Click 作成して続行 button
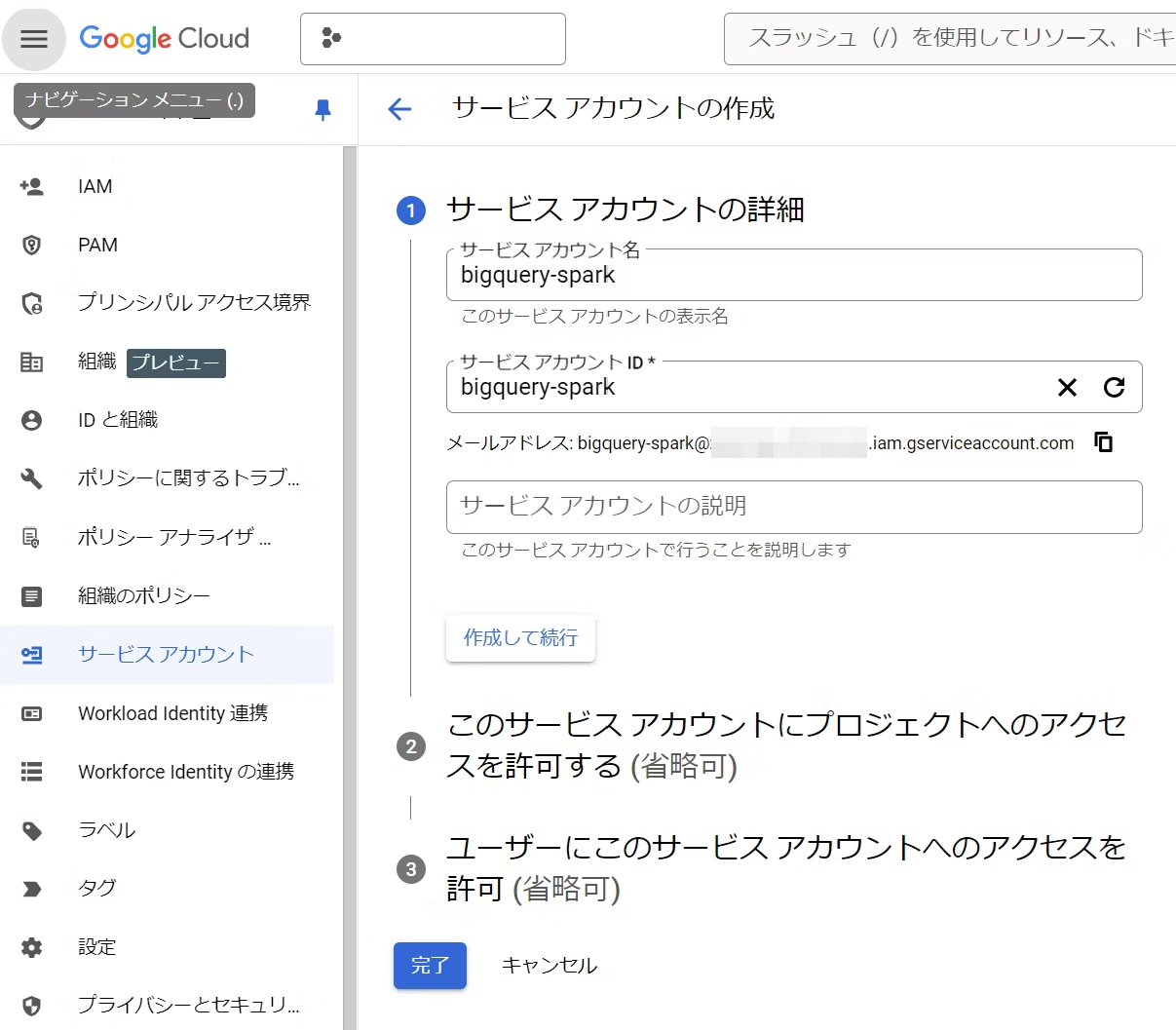Image resolution: width=1176 pixels, height=1030 pixels. click(520, 638)
